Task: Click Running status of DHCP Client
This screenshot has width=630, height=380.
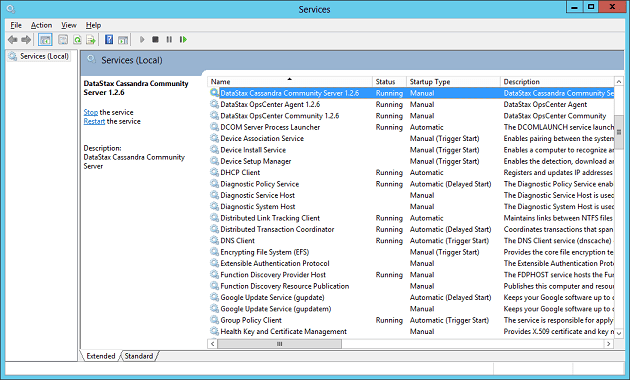Action: tap(389, 172)
